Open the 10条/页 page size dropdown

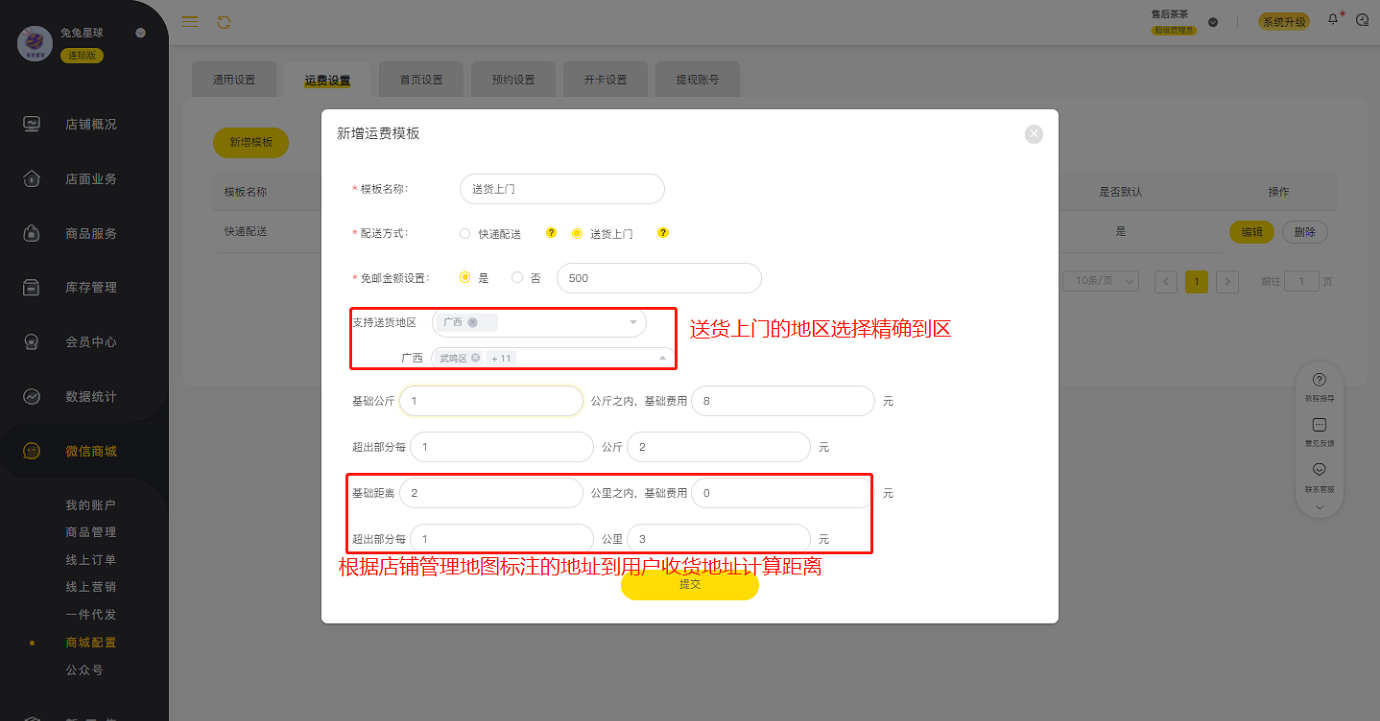coord(1100,282)
